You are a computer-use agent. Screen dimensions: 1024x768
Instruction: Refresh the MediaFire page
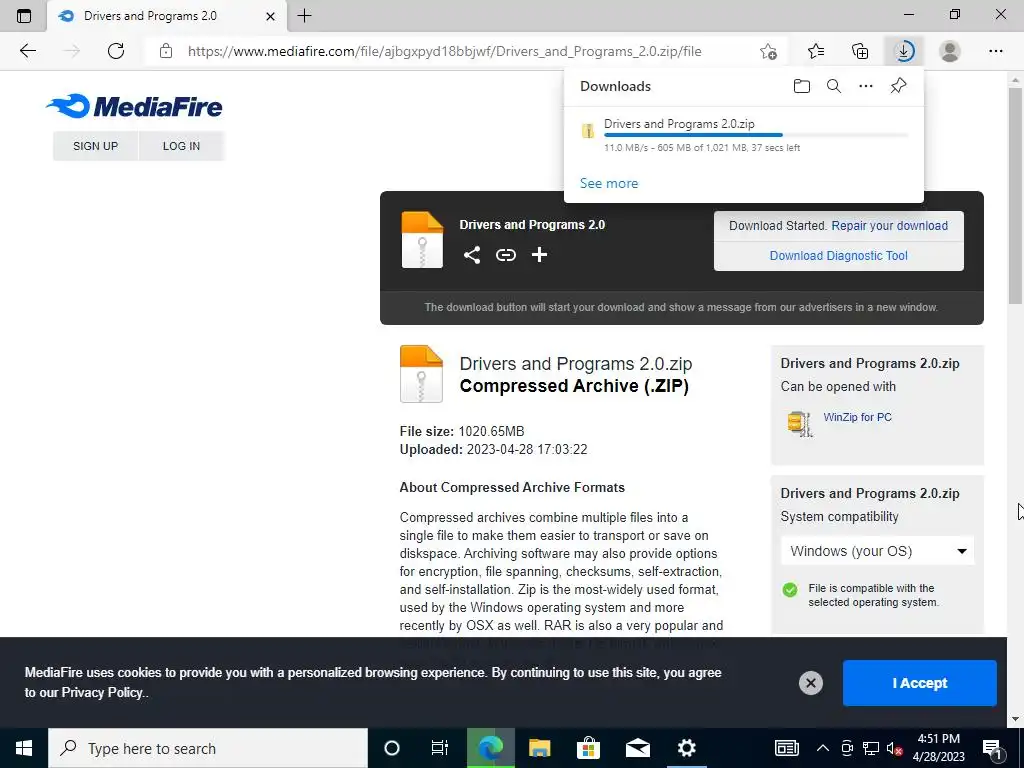tap(116, 51)
